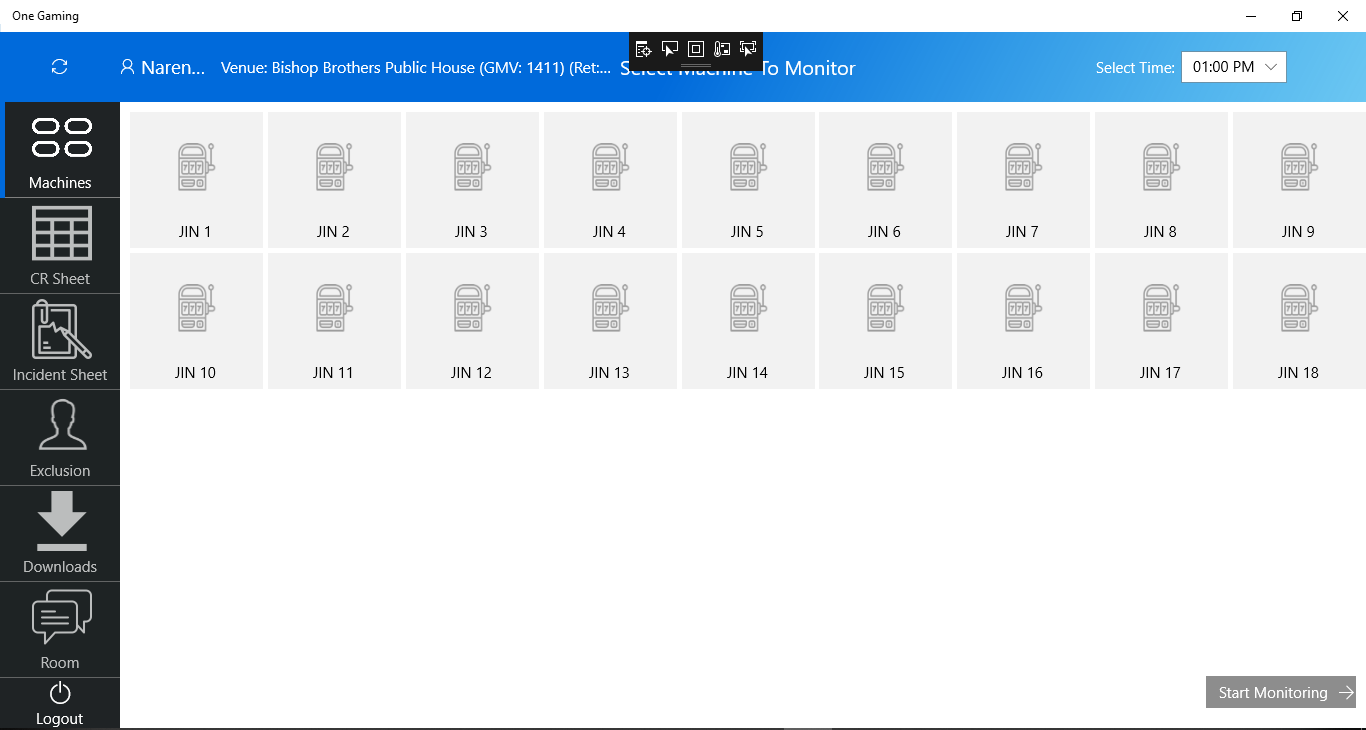The height and width of the screenshot is (730, 1366).
Task: Select slot machine JIN 7
Action: click(x=1023, y=179)
